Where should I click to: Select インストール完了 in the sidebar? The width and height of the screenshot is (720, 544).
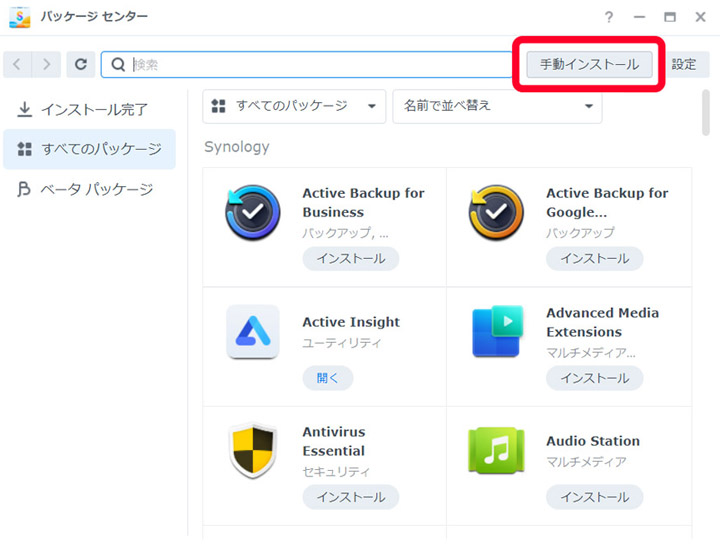[x=90, y=110]
